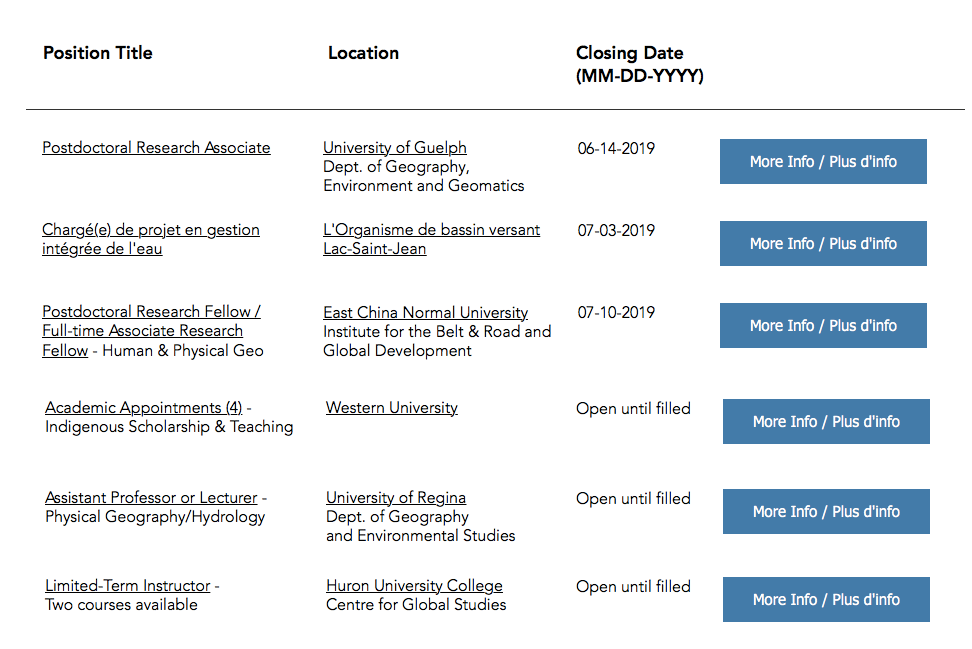The image size is (972, 649).
Task: Open Chargé(e) de projet en gestion link
Action: pos(151,239)
